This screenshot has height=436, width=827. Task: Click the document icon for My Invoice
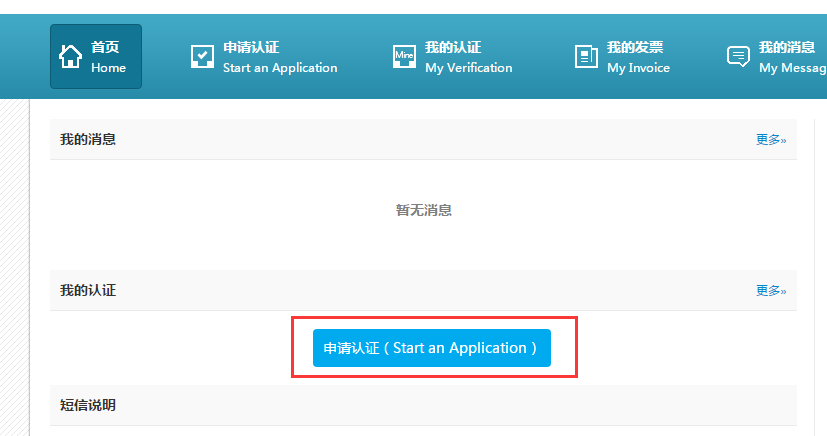click(x=586, y=57)
